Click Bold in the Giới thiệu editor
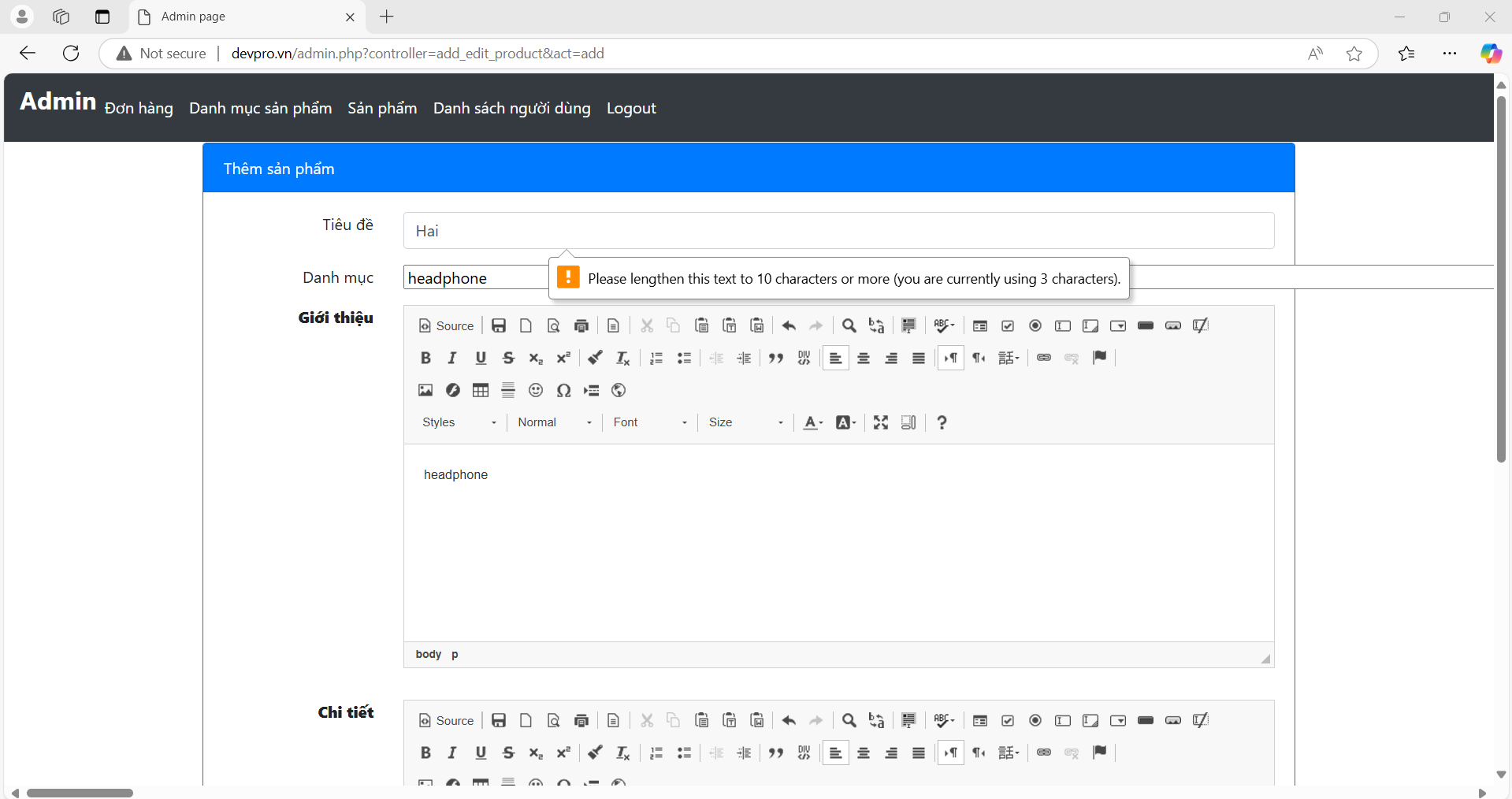Screen dimensions: 1512x799 (x=425, y=359)
